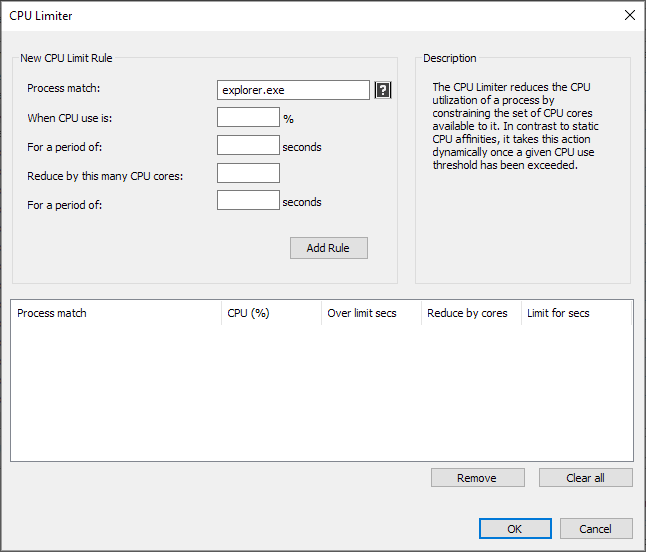This screenshot has height=552, width=646.
Task: Click the Remove button
Action: point(478,478)
